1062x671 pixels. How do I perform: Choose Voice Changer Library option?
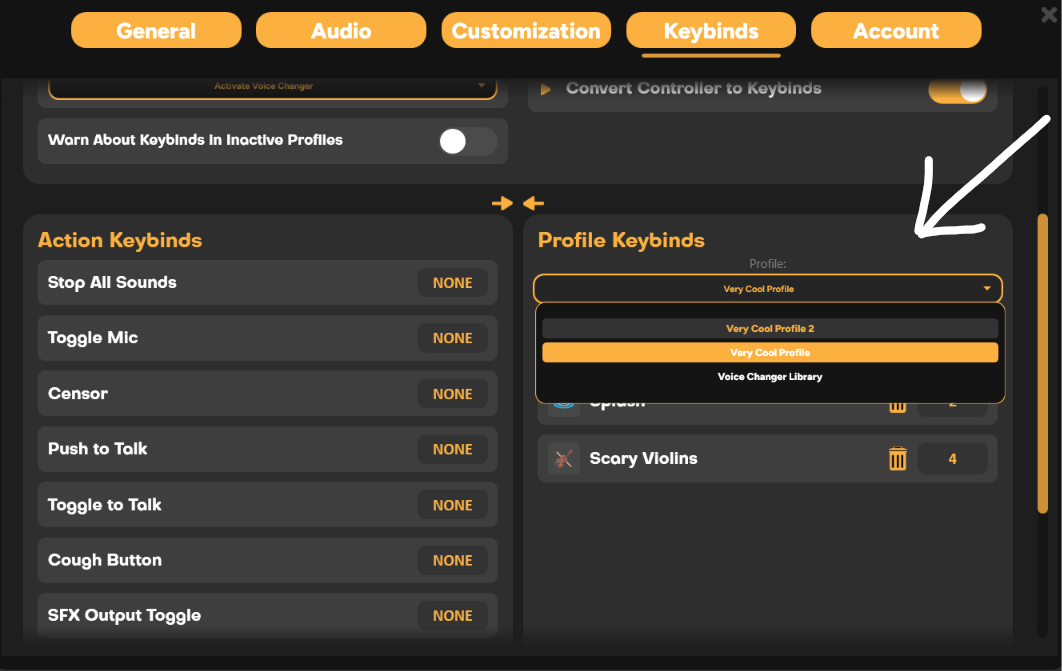(x=770, y=376)
